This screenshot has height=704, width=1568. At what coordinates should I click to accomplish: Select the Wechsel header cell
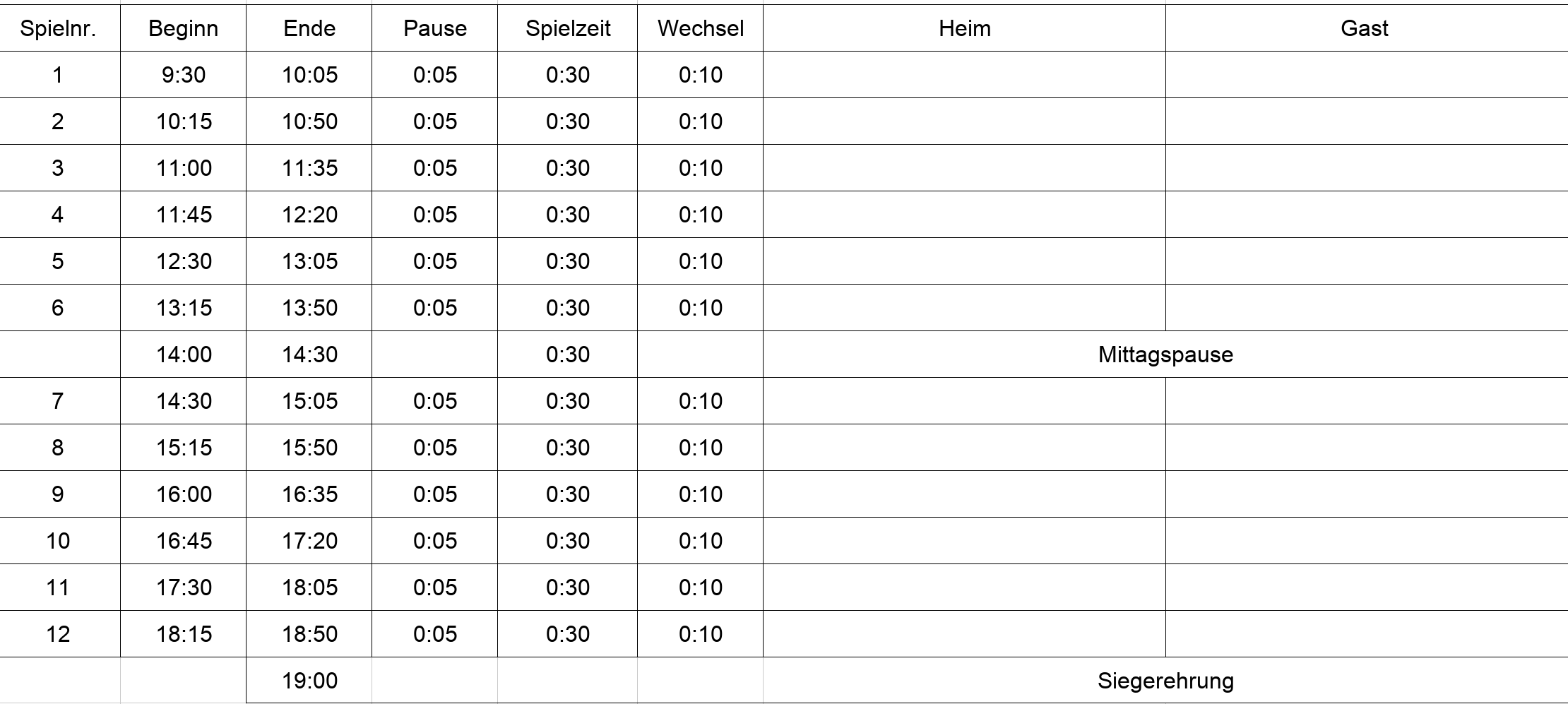point(701,28)
